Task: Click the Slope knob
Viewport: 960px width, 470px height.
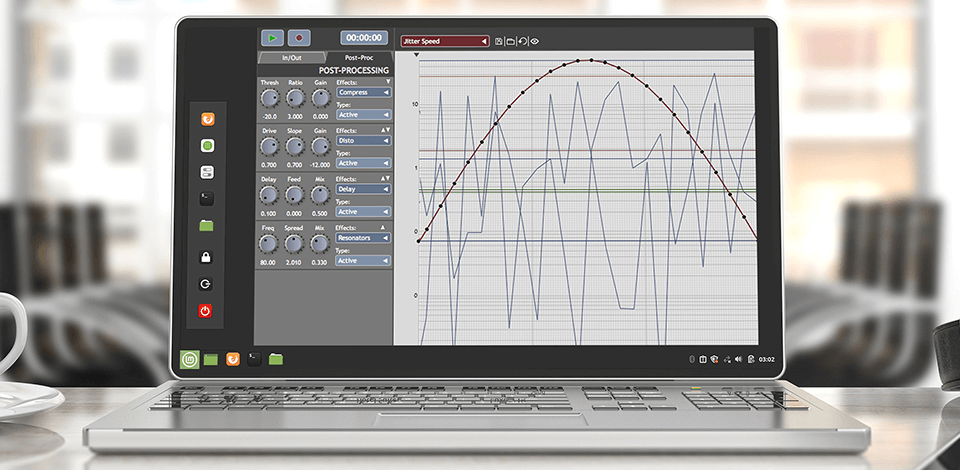Action: [x=295, y=146]
